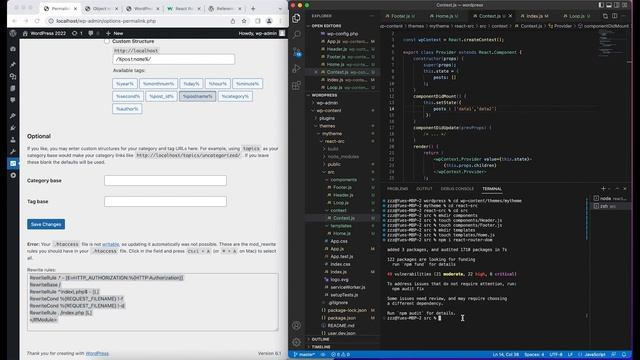Click the Tag base input field

pyautogui.click(x=165, y=201)
